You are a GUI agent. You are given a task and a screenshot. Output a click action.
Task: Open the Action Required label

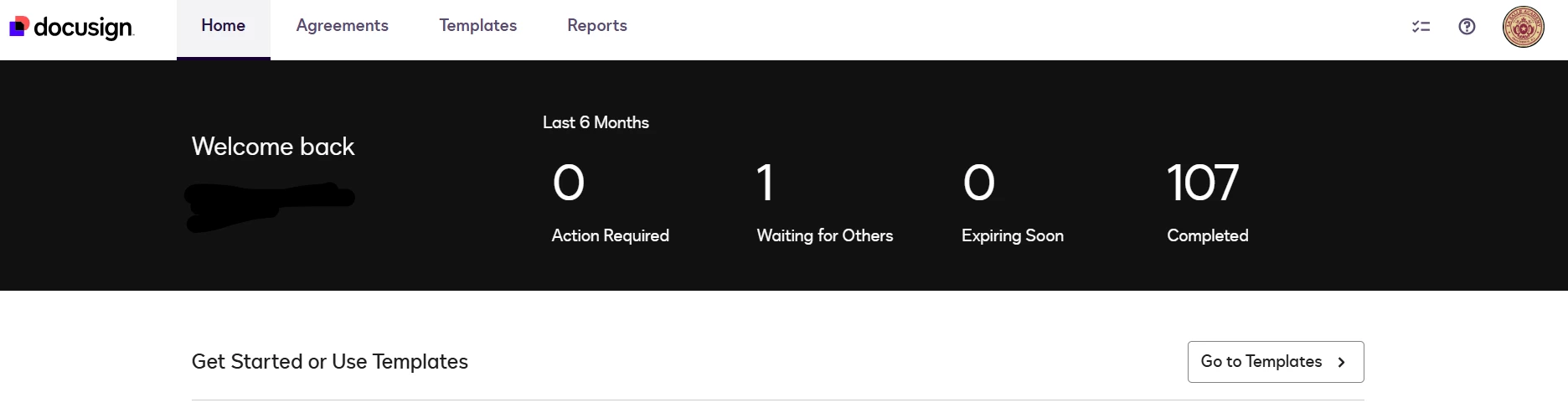coord(610,236)
